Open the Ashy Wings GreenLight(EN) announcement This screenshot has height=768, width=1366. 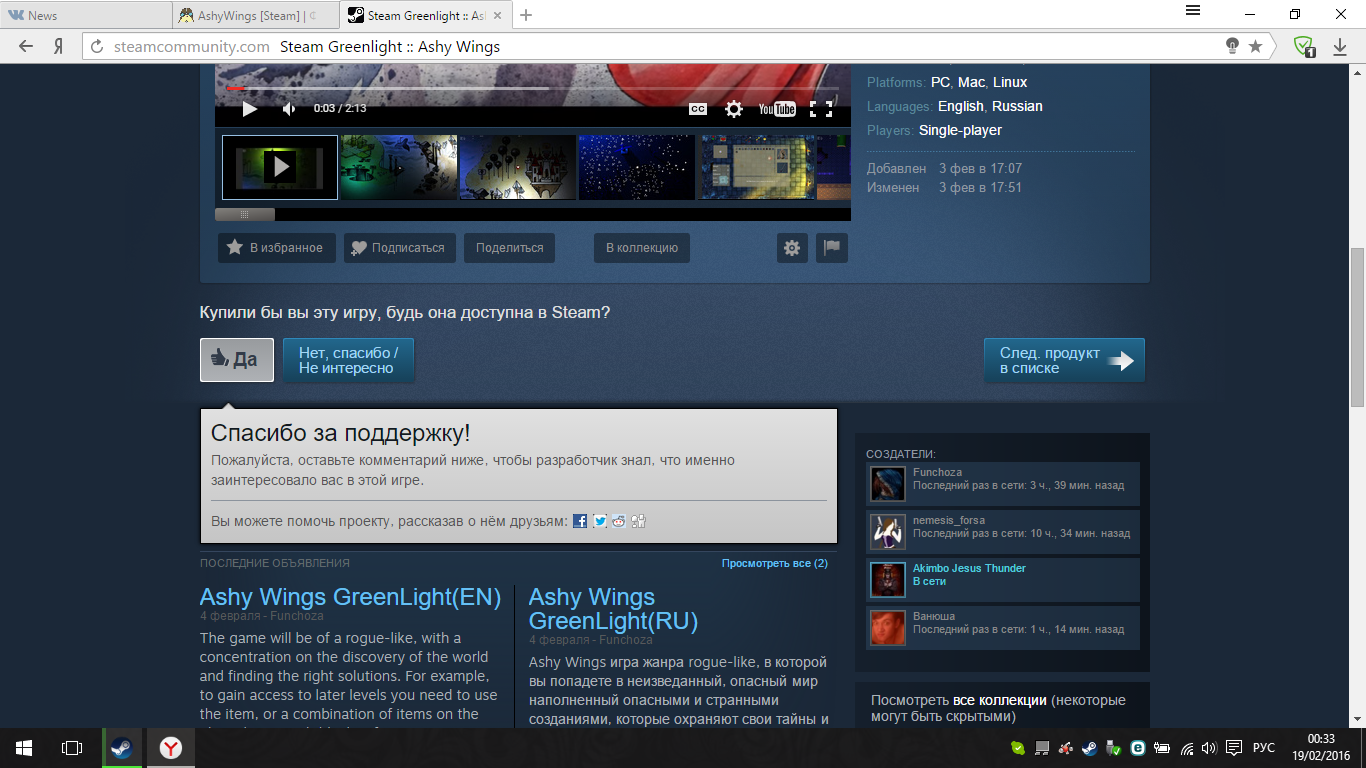tap(350, 597)
